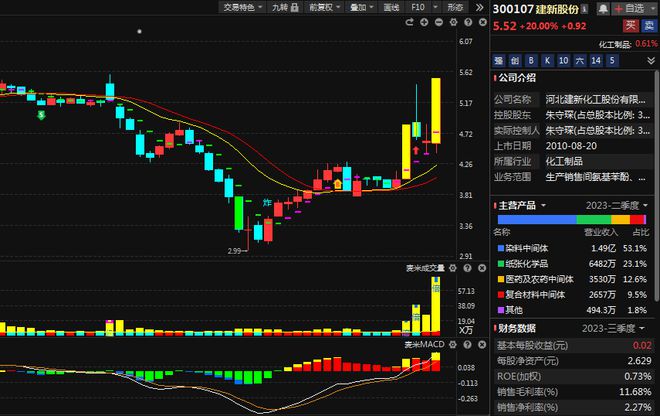Zoom in chart with plus icon
The height and width of the screenshot is (416, 660).
pos(424,22)
